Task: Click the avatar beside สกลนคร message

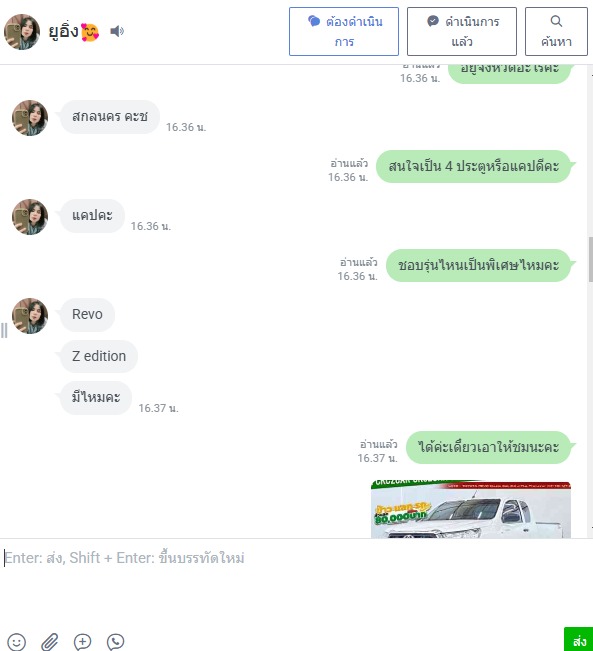Action: point(30,117)
